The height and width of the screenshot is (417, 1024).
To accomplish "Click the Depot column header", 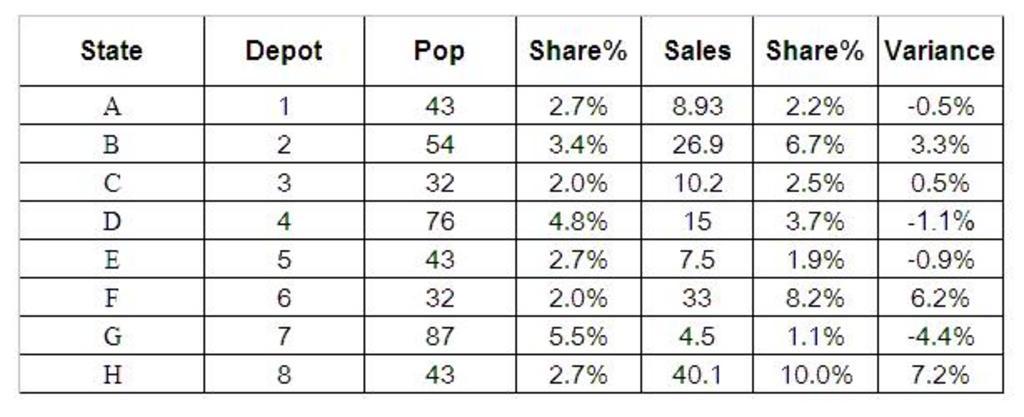I will [x=284, y=51].
